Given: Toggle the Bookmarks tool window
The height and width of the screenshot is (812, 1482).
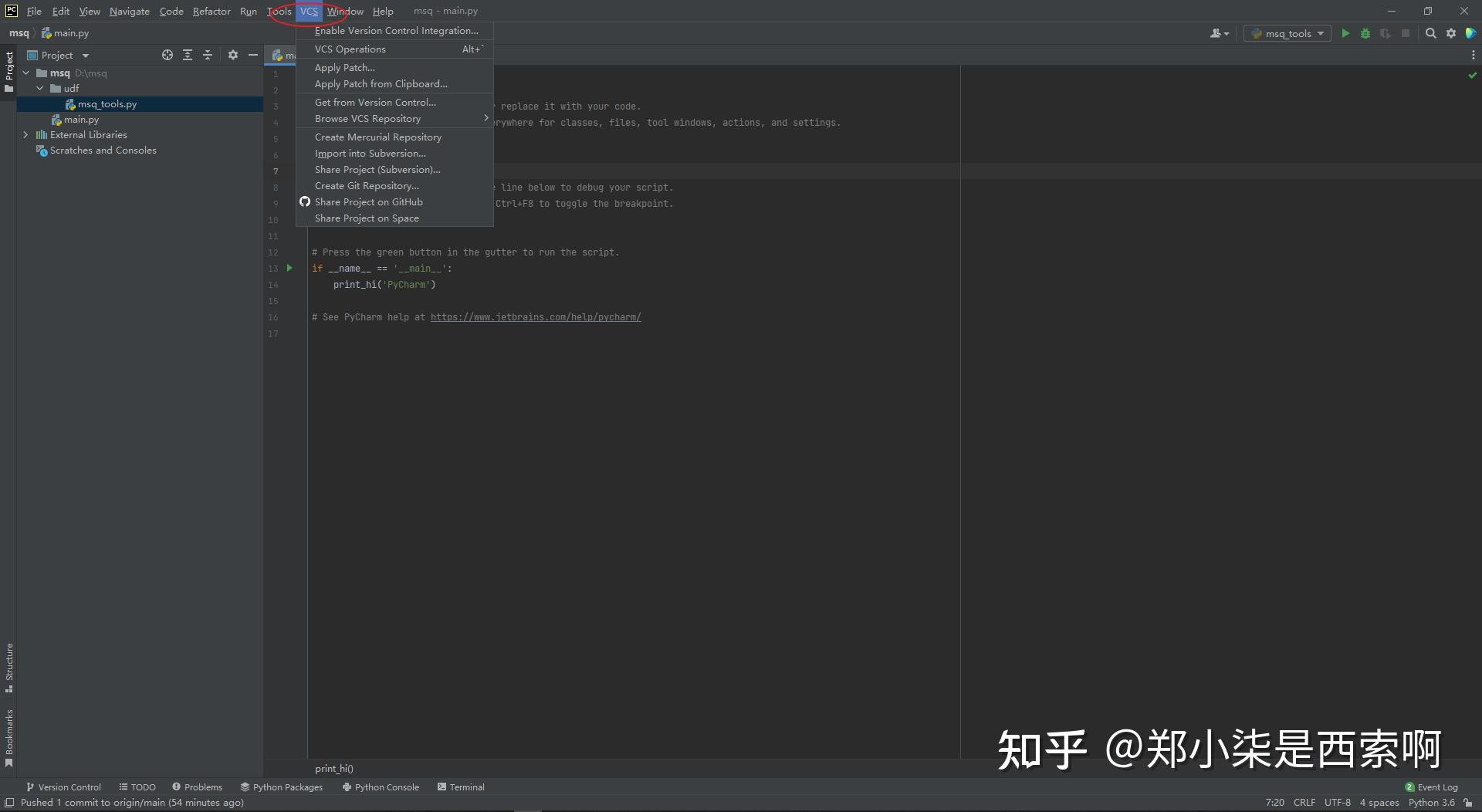Looking at the screenshot, I should (9, 733).
